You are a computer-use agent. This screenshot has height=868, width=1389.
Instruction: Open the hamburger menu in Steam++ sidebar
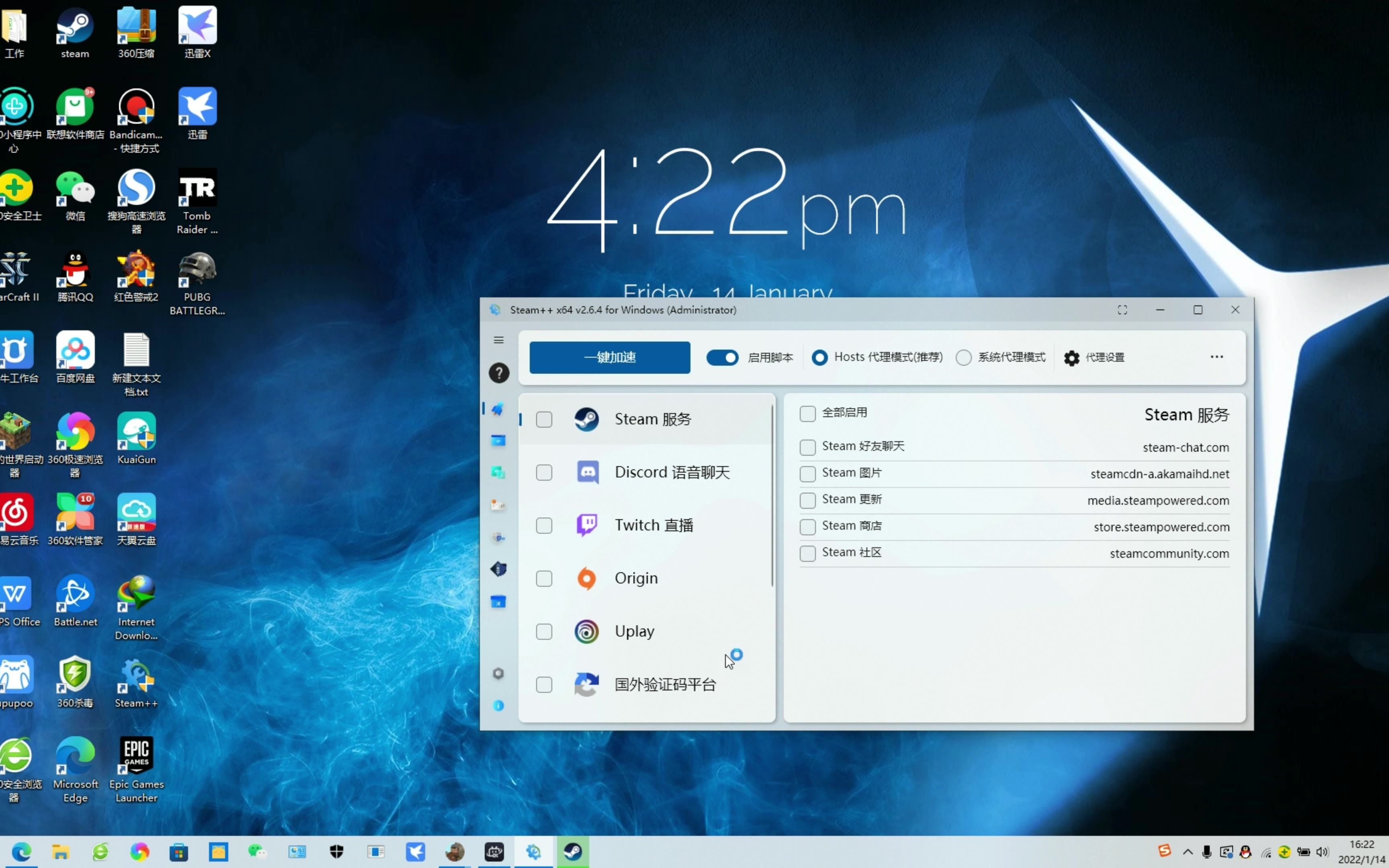coord(498,340)
